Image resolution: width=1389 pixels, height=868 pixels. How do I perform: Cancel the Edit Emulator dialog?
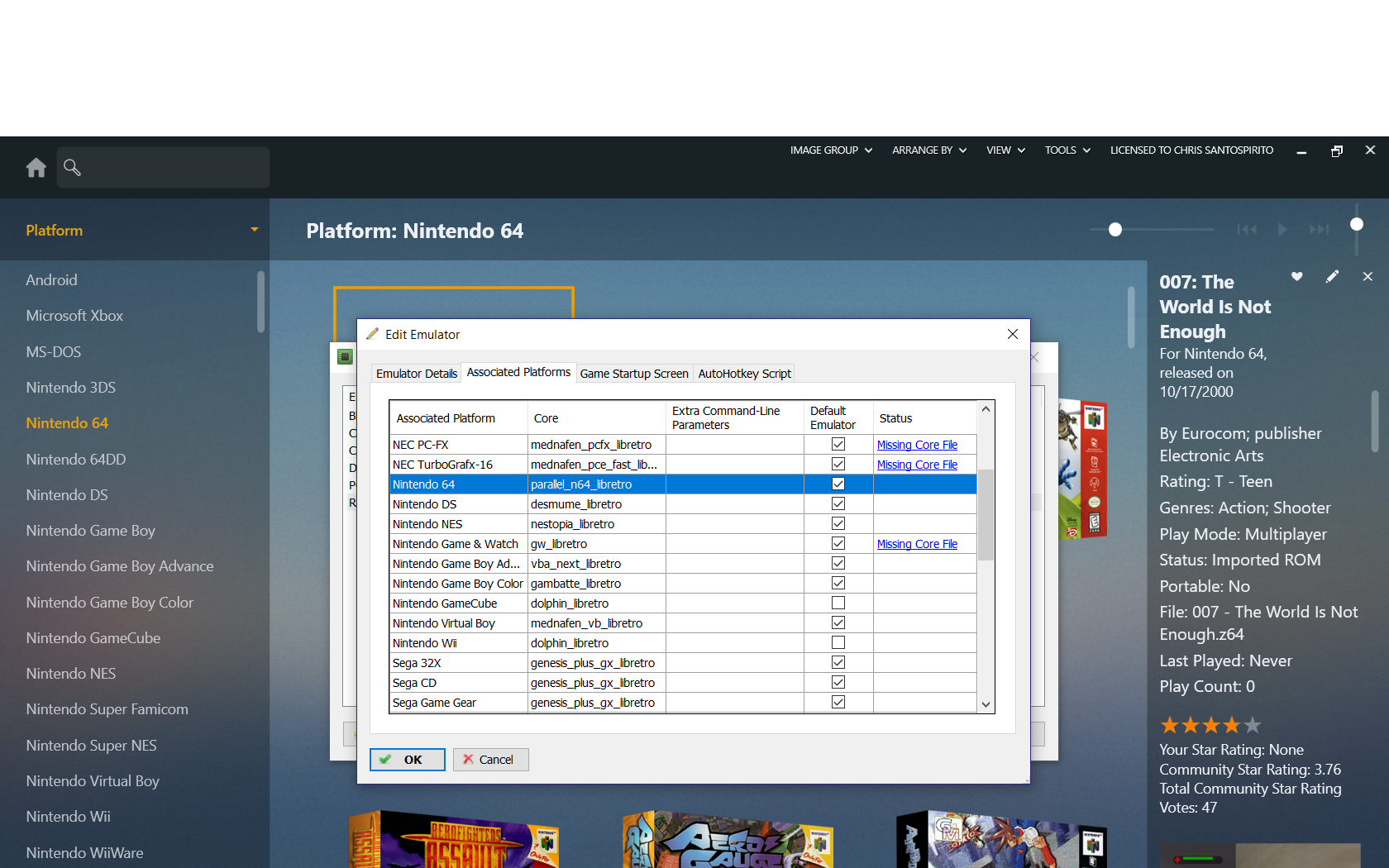[x=491, y=760]
